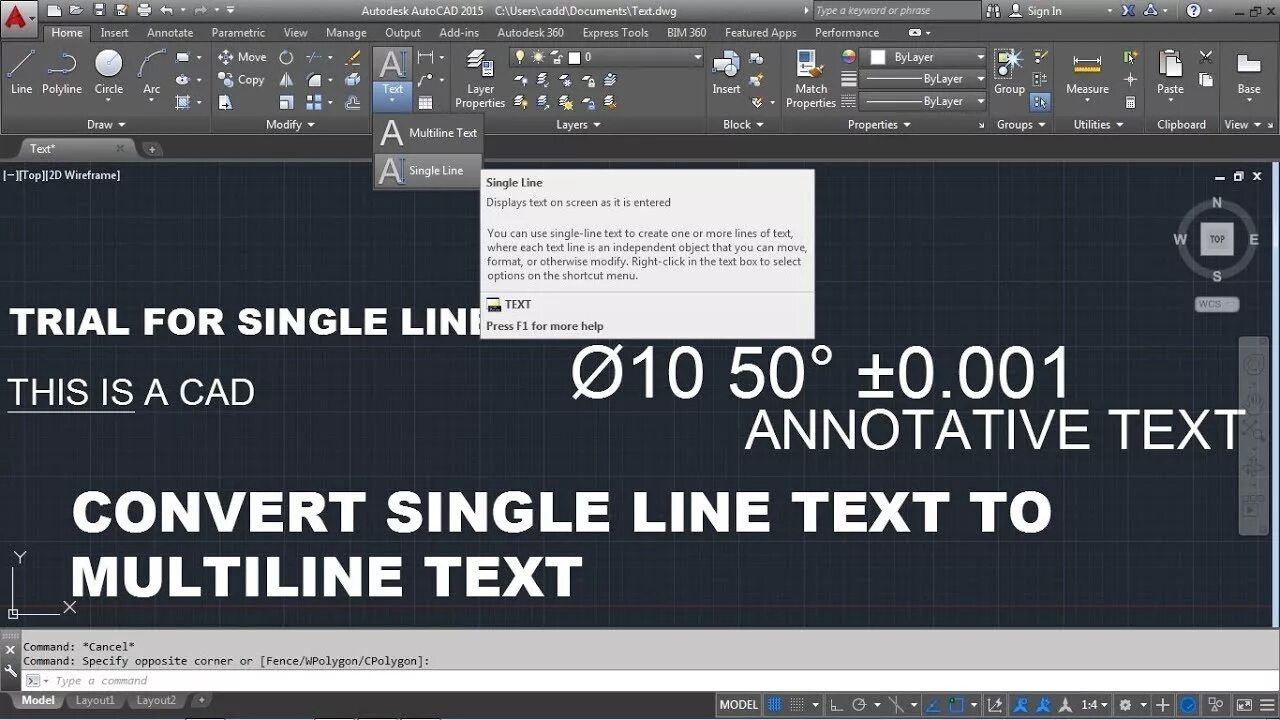This screenshot has height=720, width=1280.
Task: Click the Copy command icon
Action: pos(226,80)
